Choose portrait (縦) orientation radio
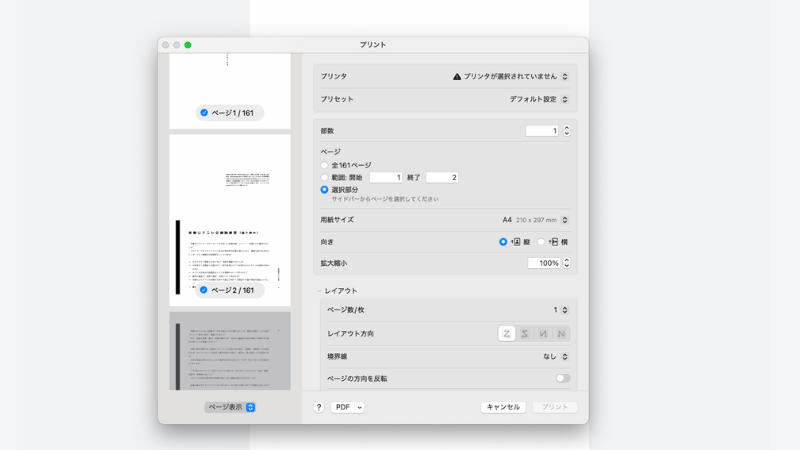 coord(503,242)
